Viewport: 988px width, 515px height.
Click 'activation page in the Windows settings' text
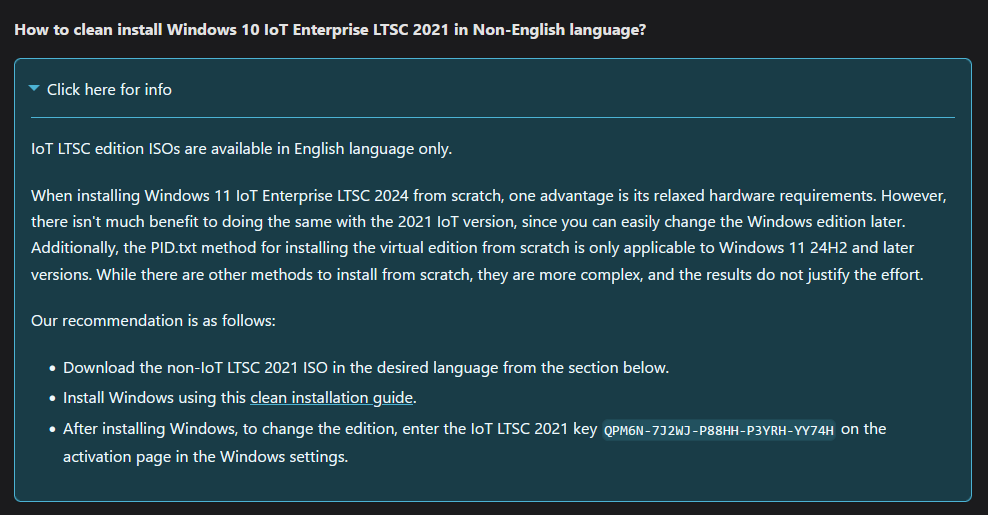205,456
